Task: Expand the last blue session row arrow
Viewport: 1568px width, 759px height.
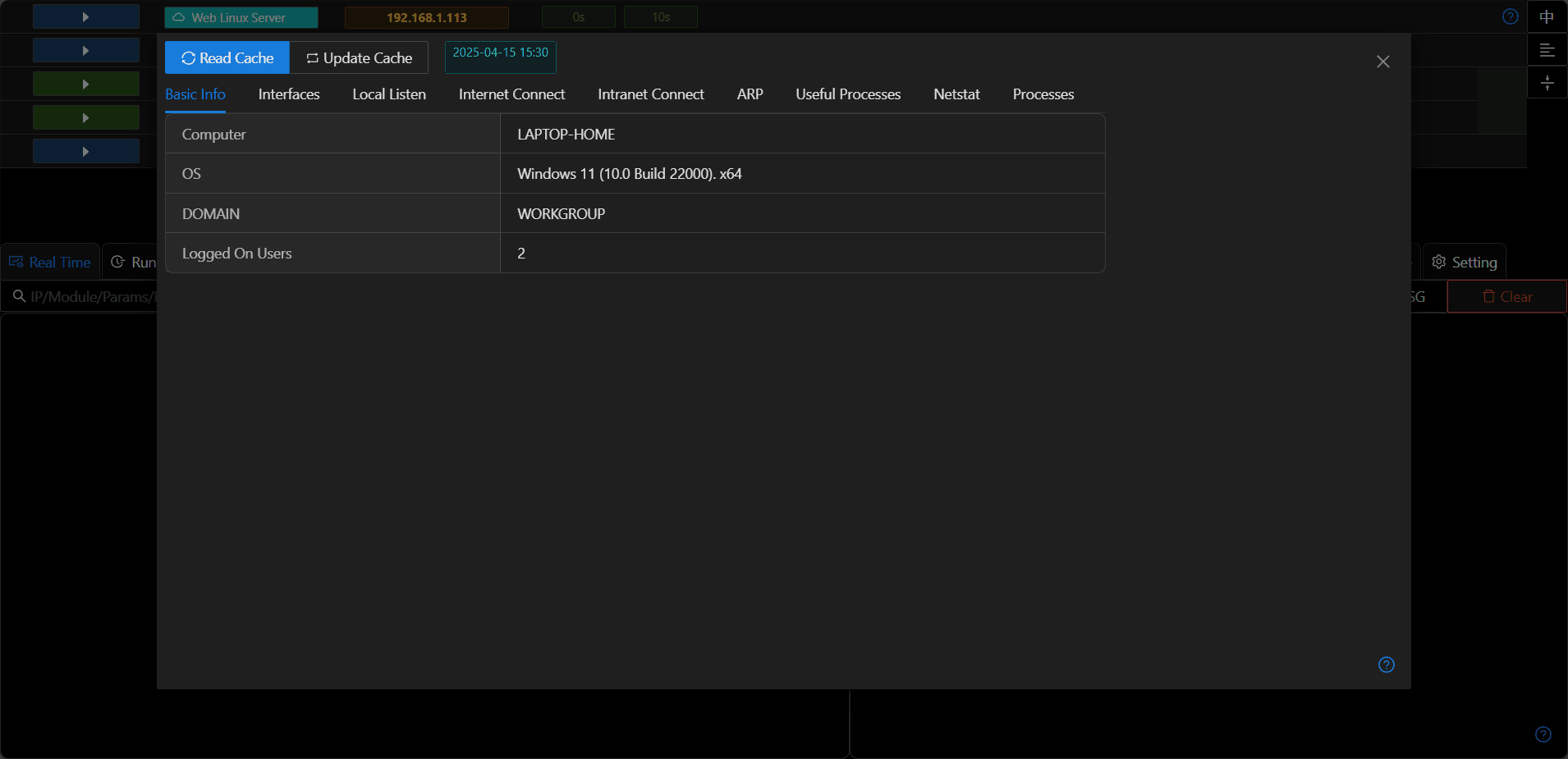Action: click(85, 152)
